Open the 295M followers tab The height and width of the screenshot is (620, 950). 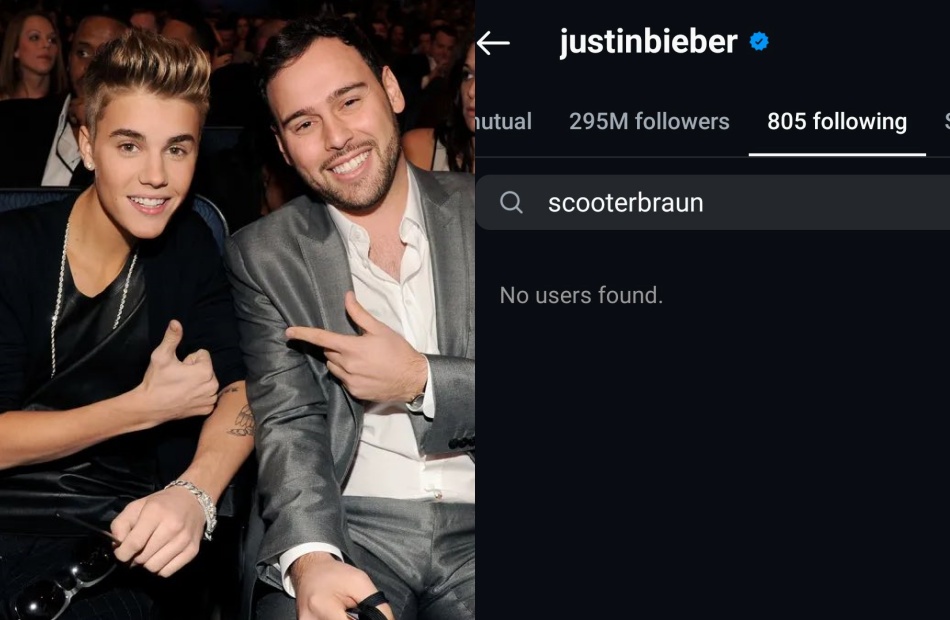click(x=649, y=121)
